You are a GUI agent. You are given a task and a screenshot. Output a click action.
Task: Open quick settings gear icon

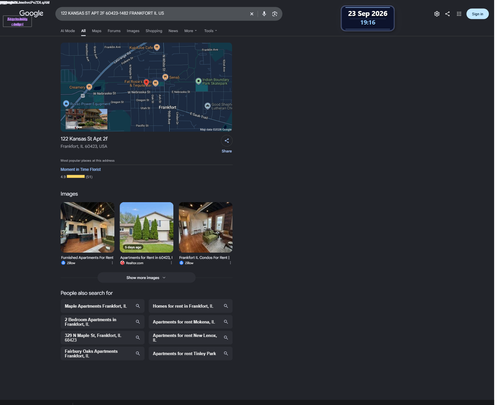click(437, 14)
